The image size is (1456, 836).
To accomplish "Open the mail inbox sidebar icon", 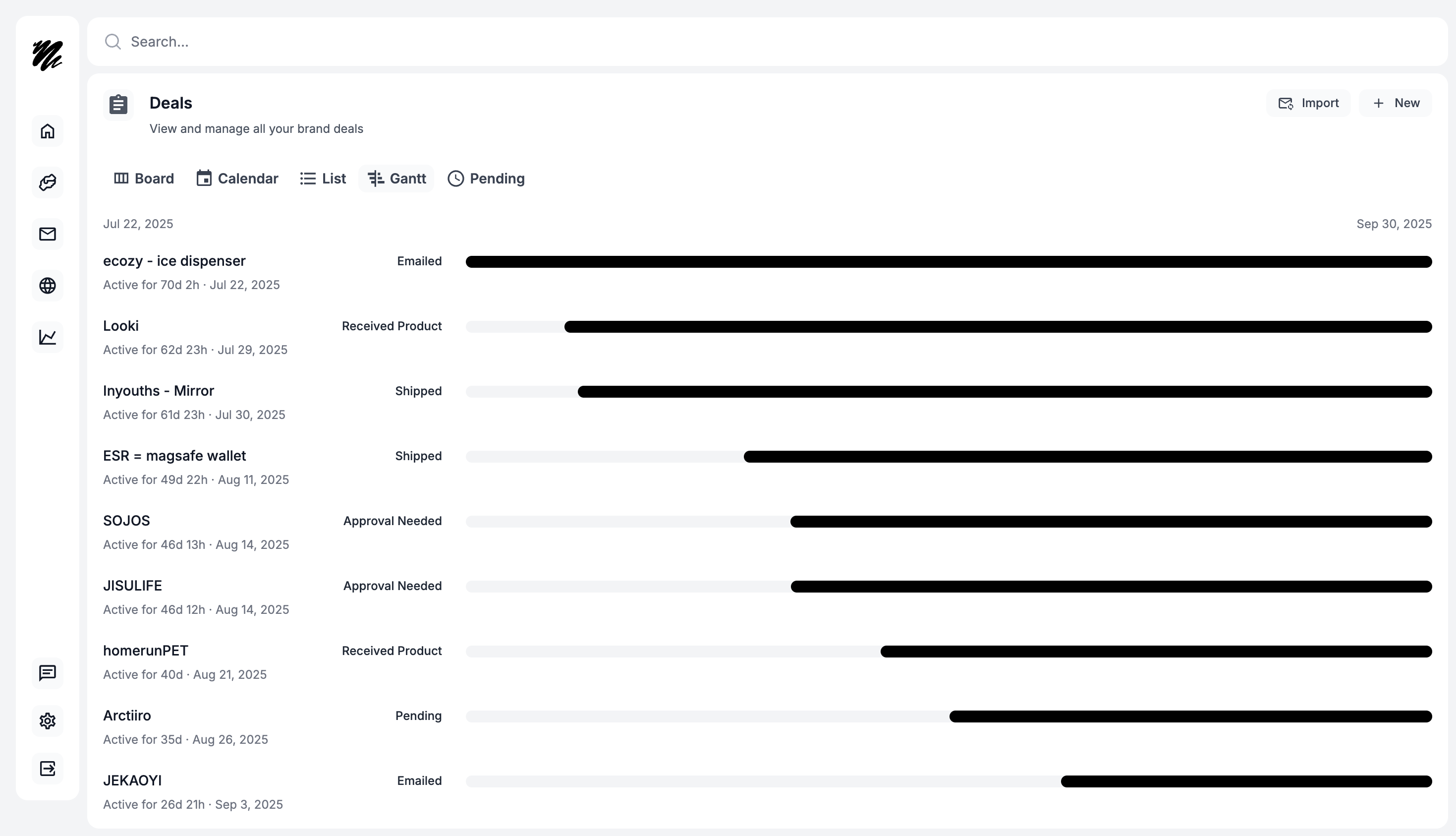I will (48, 234).
